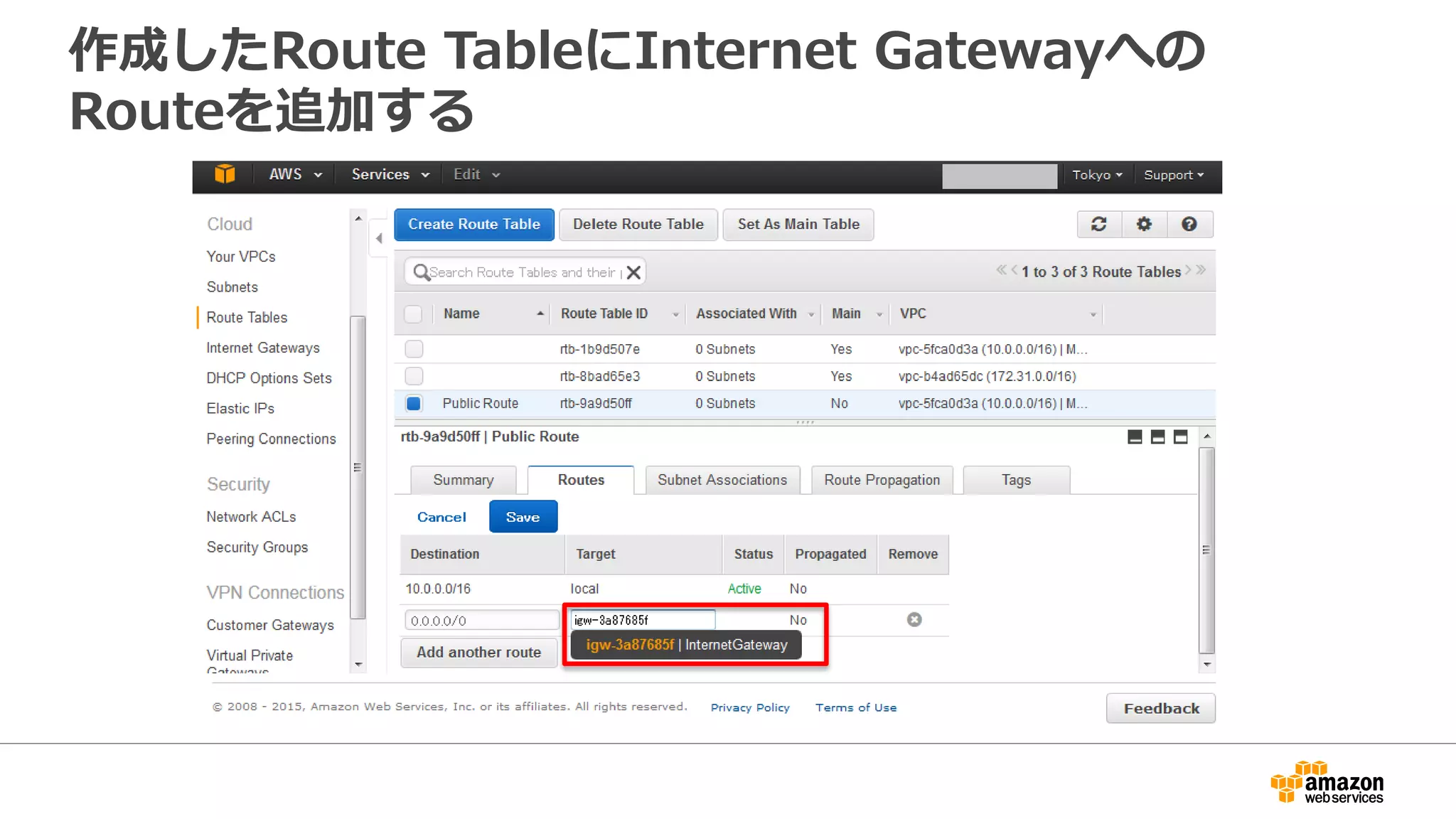Viewport: 1456px width, 819px height.
Task: Click the 0.0.0.0/0 destination field
Action: coord(482,621)
